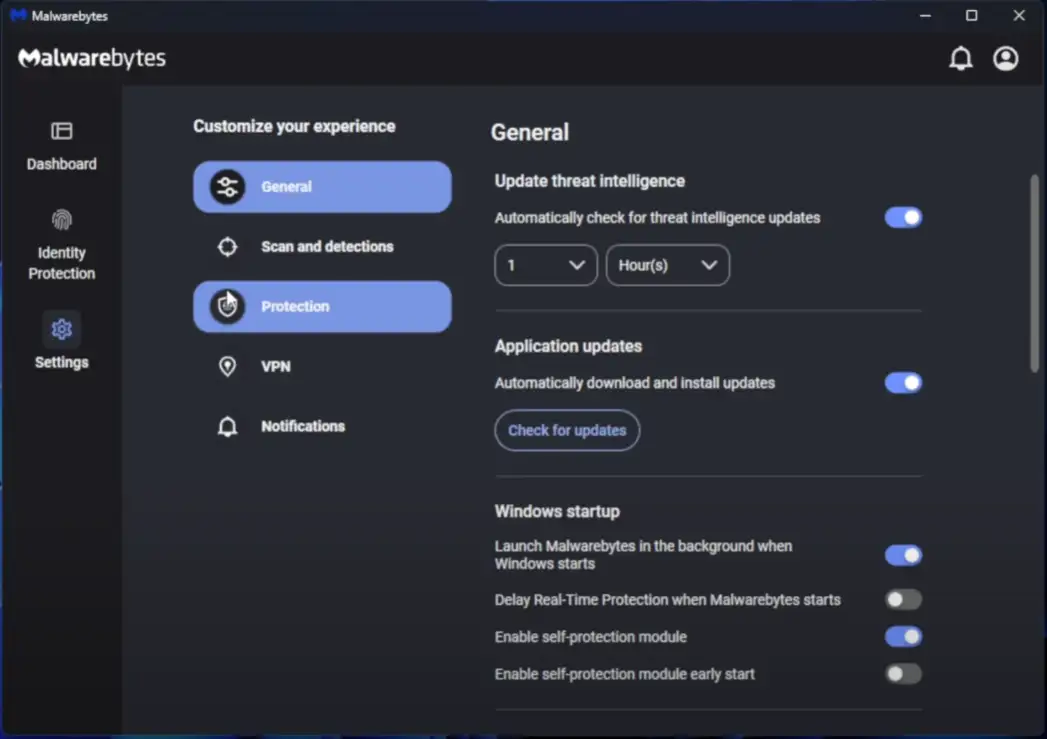Turn off Launch Malwarebytes at Windows startup
1047x739 pixels.
(x=903, y=555)
